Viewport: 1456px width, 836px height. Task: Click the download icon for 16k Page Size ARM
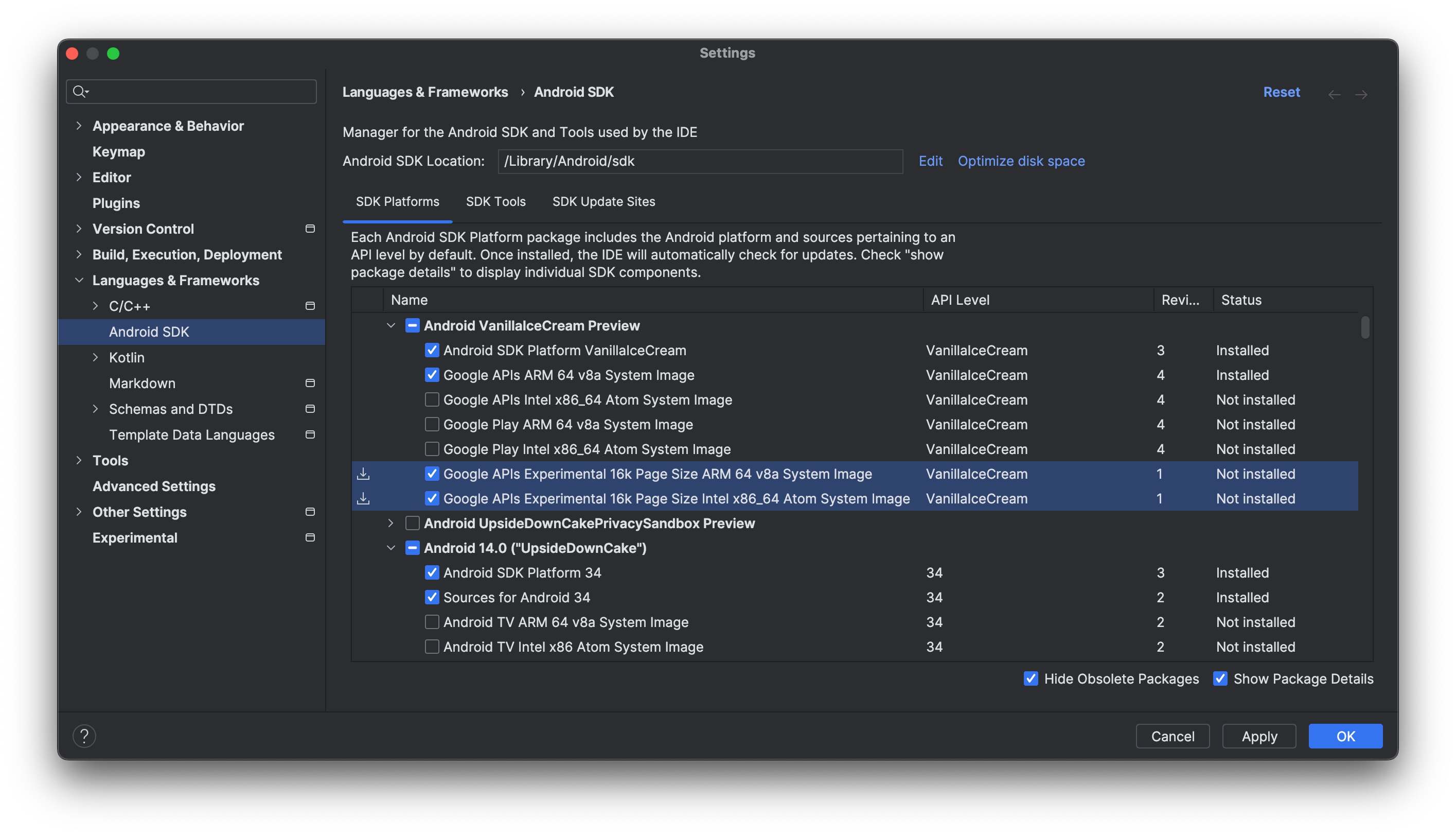tap(363, 473)
